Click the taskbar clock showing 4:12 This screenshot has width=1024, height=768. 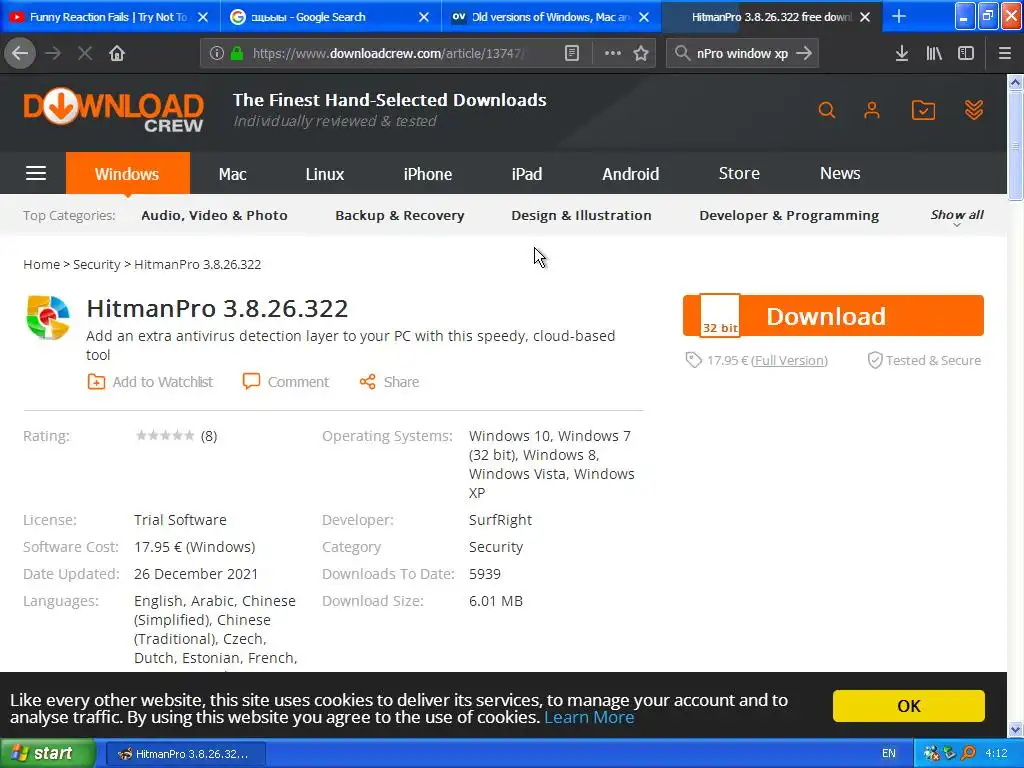point(997,754)
